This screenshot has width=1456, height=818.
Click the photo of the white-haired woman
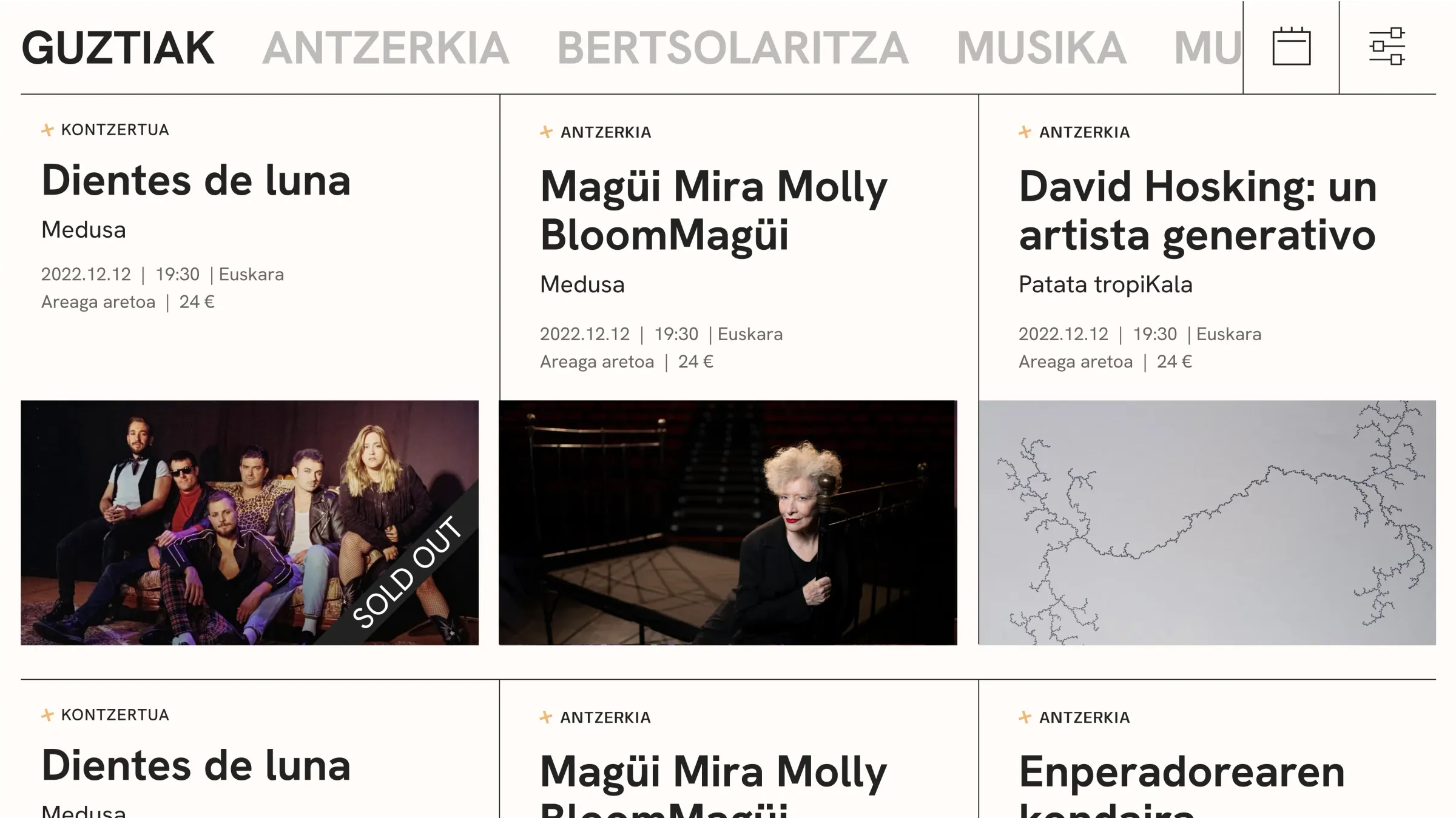point(727,522)
